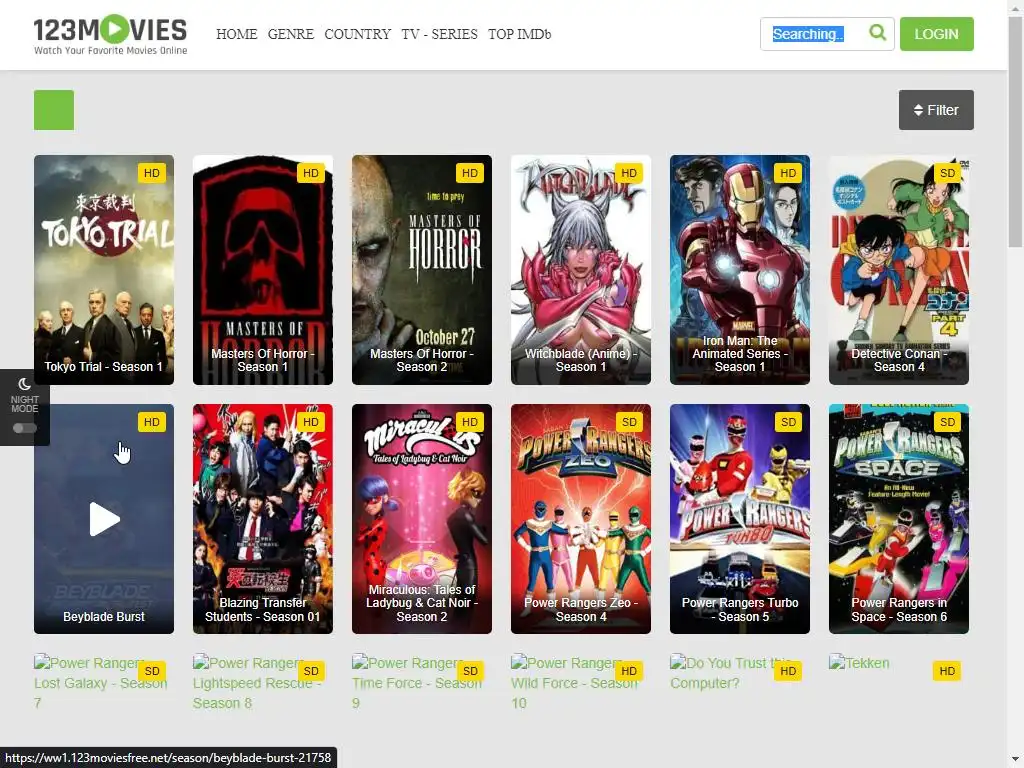The width and height of the screenshot is (1024, 768).
Task: Open Power Rangers Turbo - Season 5
Action: (740, 519)
